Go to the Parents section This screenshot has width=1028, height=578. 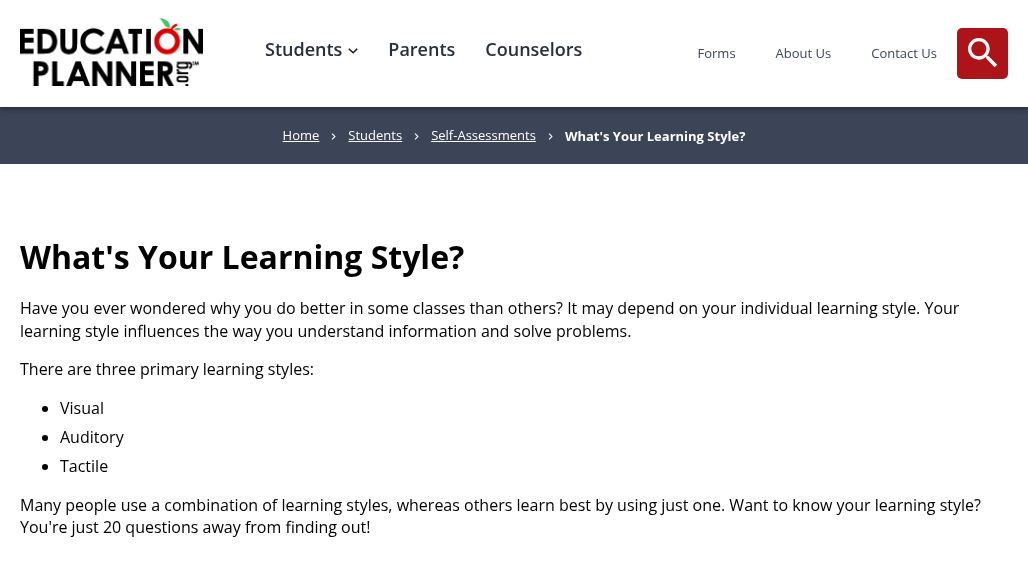(422, 50)
